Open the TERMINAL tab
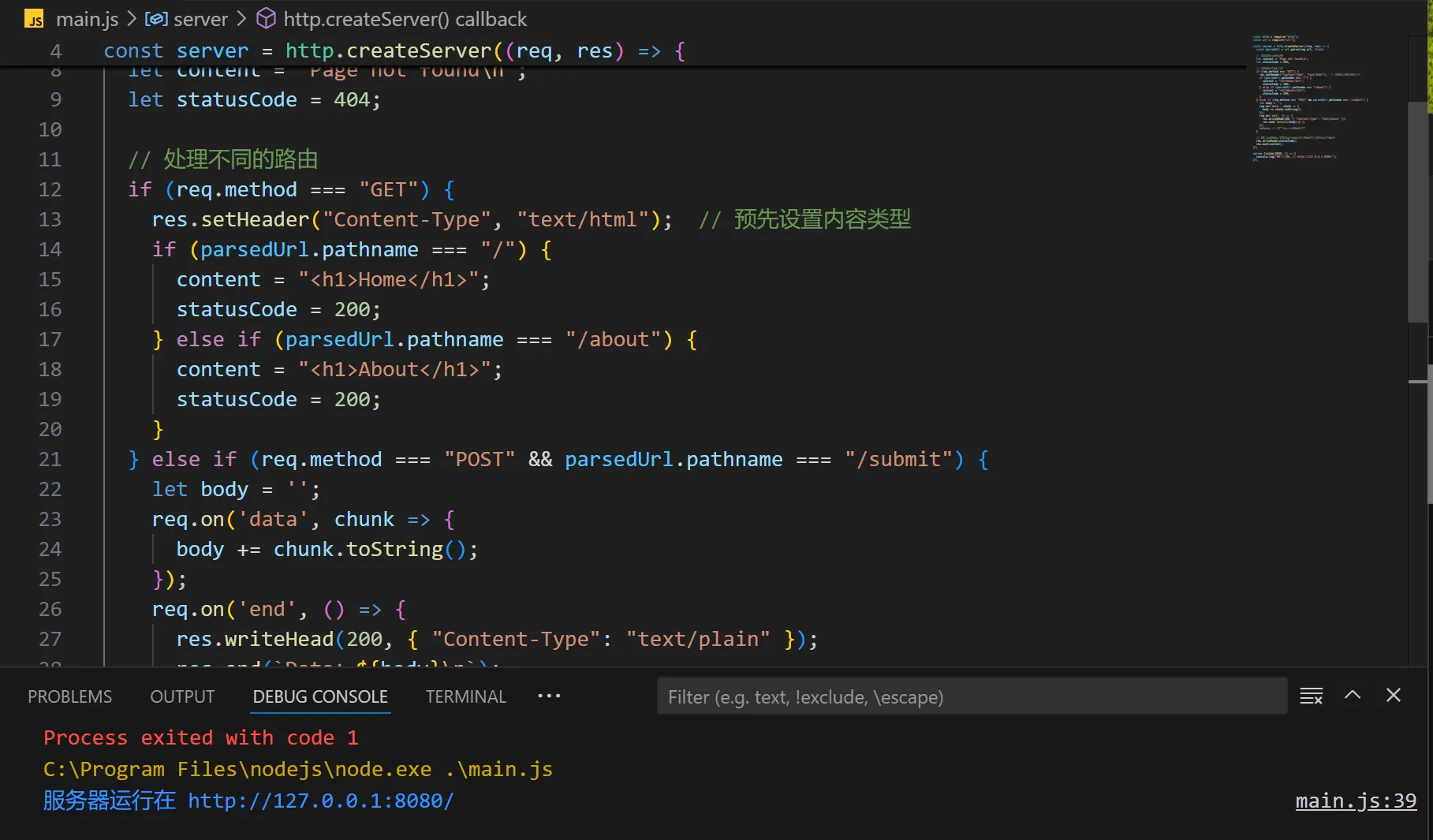Screen dimensions: 1433x840 point(465,696)
